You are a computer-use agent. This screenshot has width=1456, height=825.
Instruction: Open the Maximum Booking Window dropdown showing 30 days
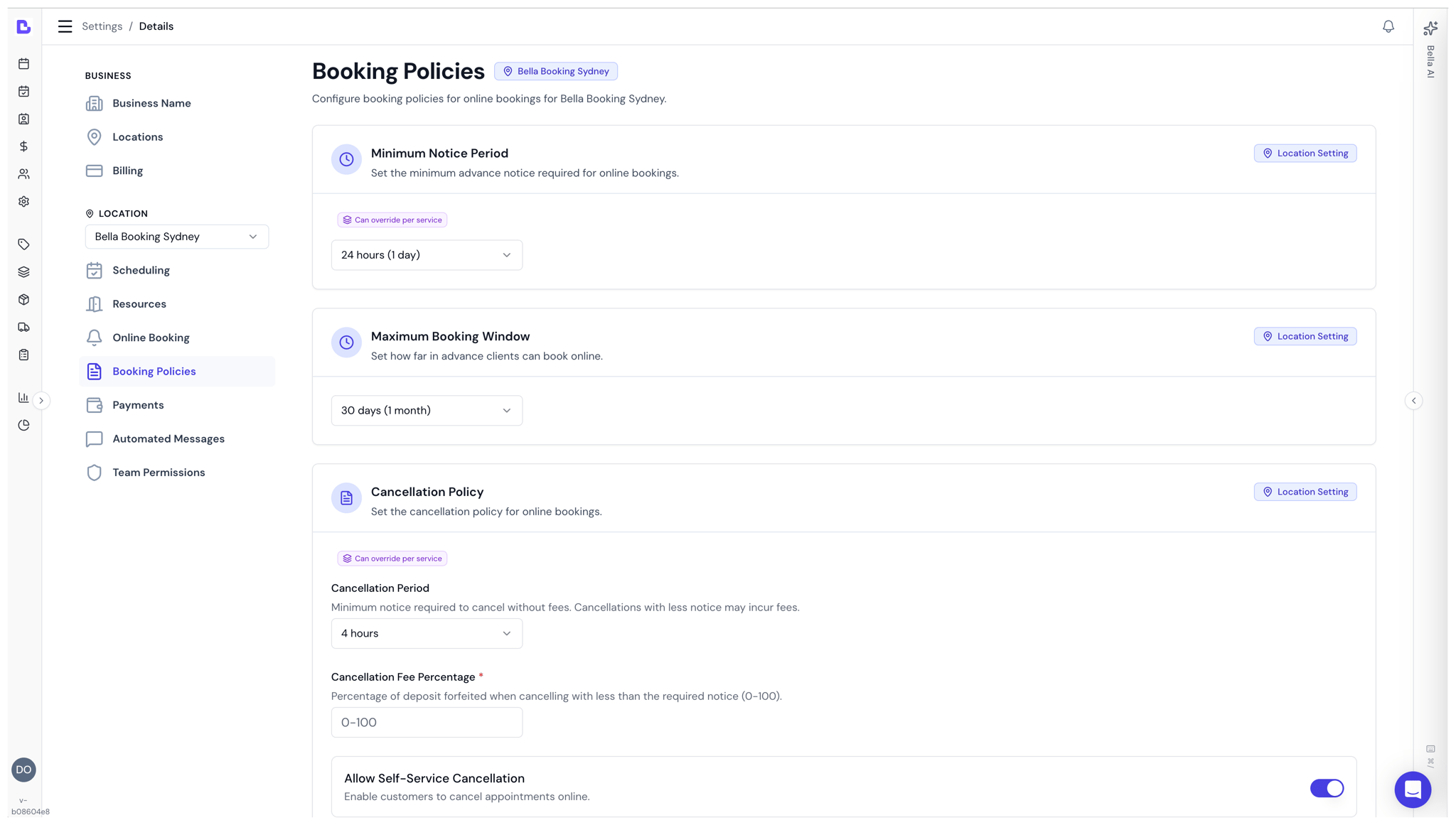[427, 410]
